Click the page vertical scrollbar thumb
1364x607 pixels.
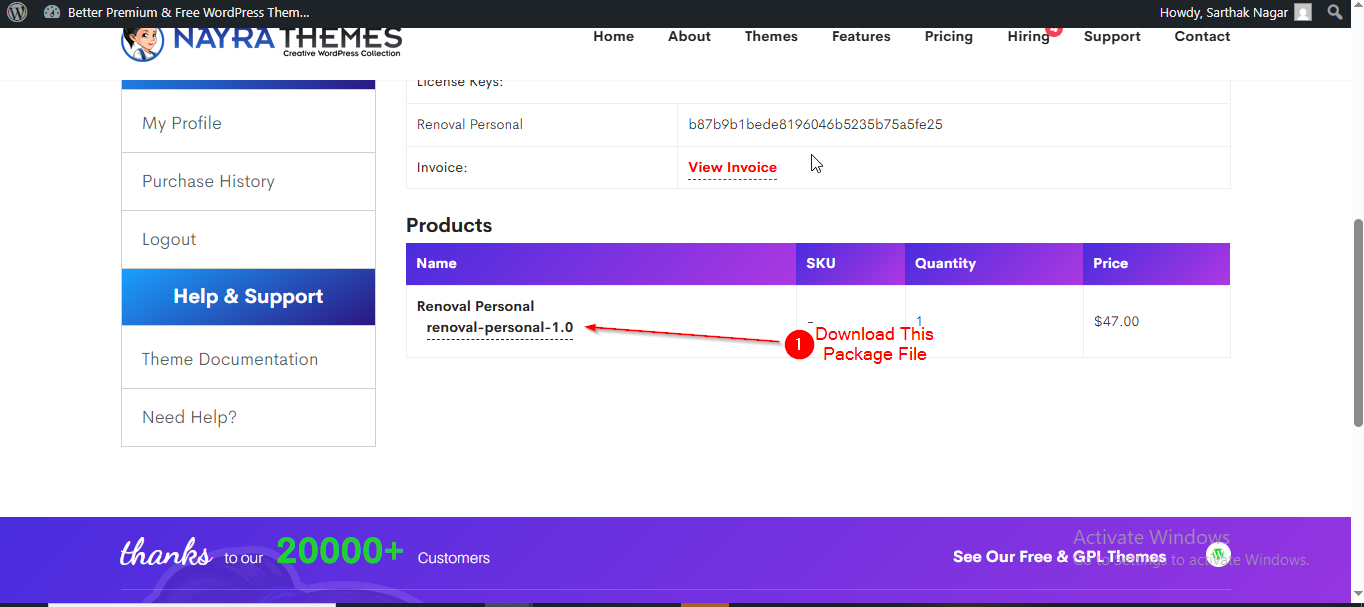coord(1357,320)
